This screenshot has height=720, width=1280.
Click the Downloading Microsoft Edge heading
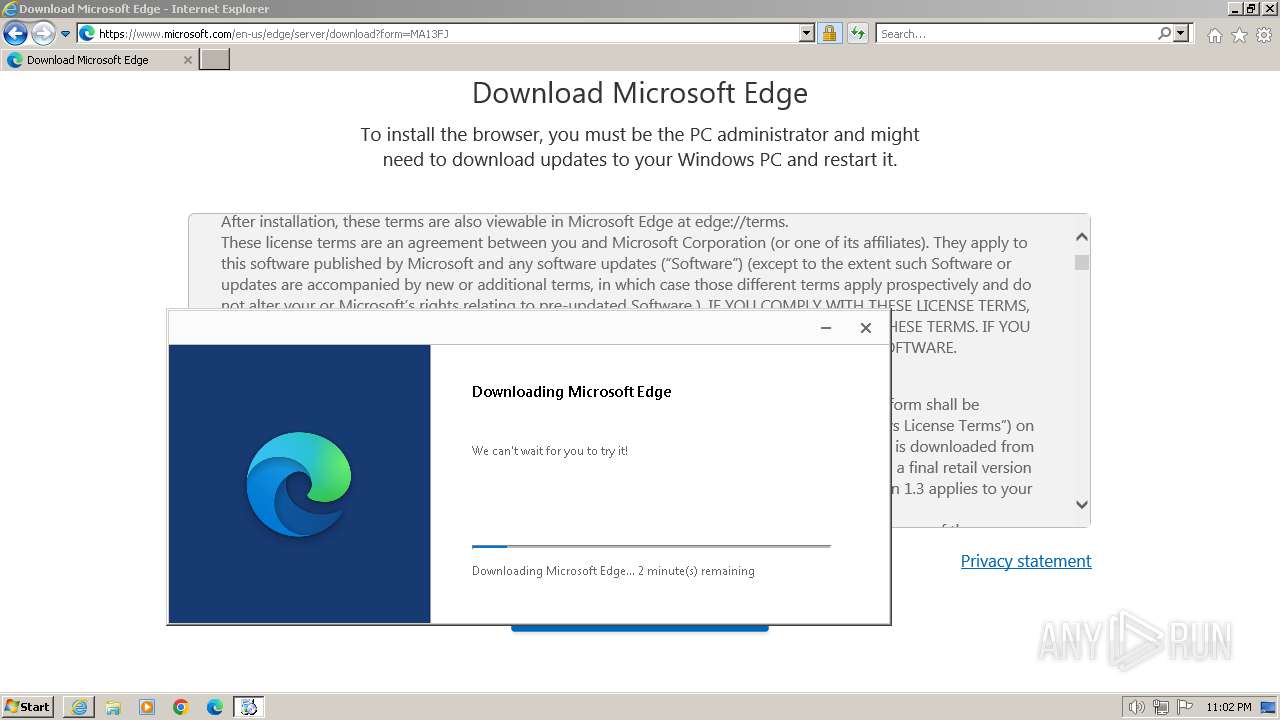pyautogui.click(x=571, y=392)
